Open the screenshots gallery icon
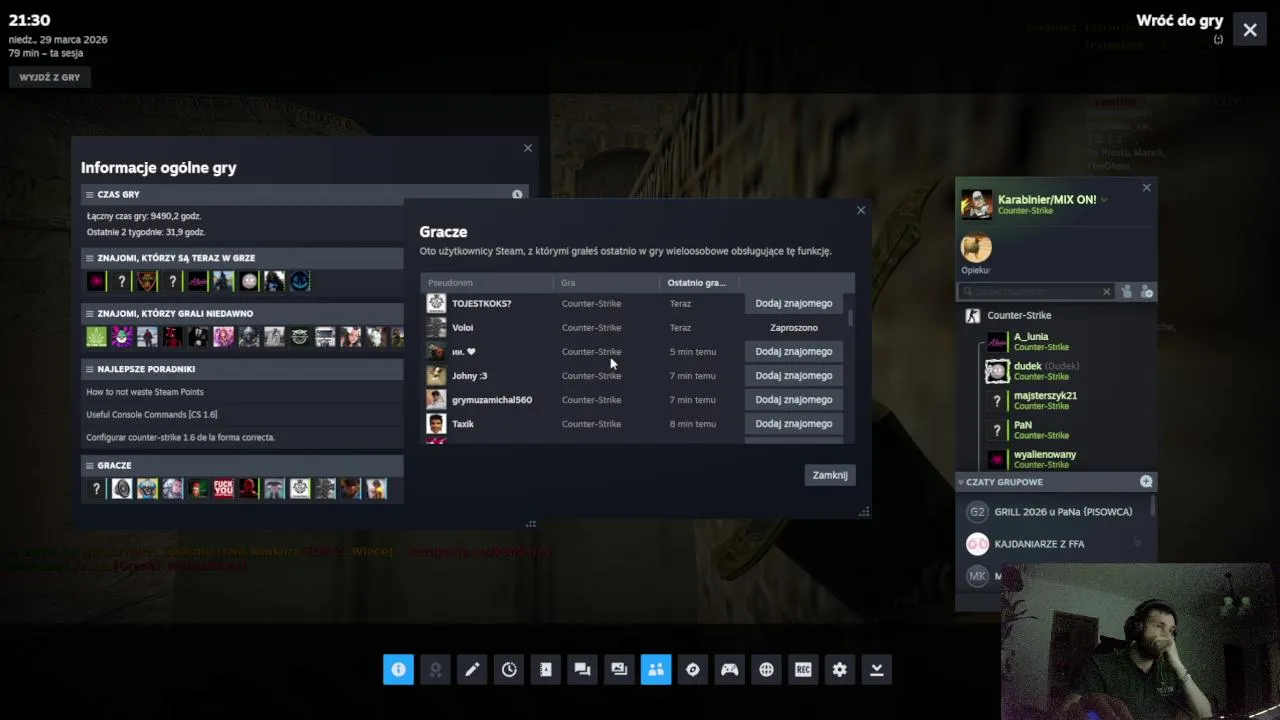 pyautogui.click(x=619, y=669)
